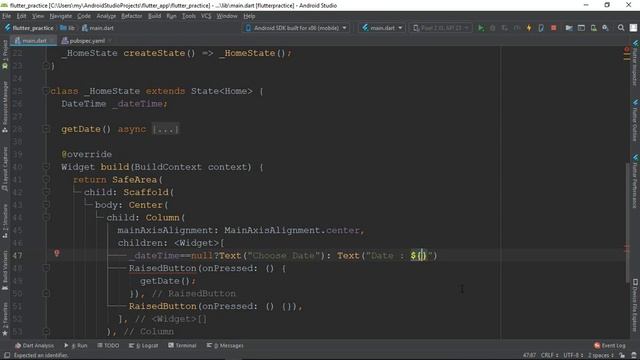The height and width of the screenshot is (360, 640).
Task: Trigger Flutter Hot Reload lightning icon
Action: (529, 28)
